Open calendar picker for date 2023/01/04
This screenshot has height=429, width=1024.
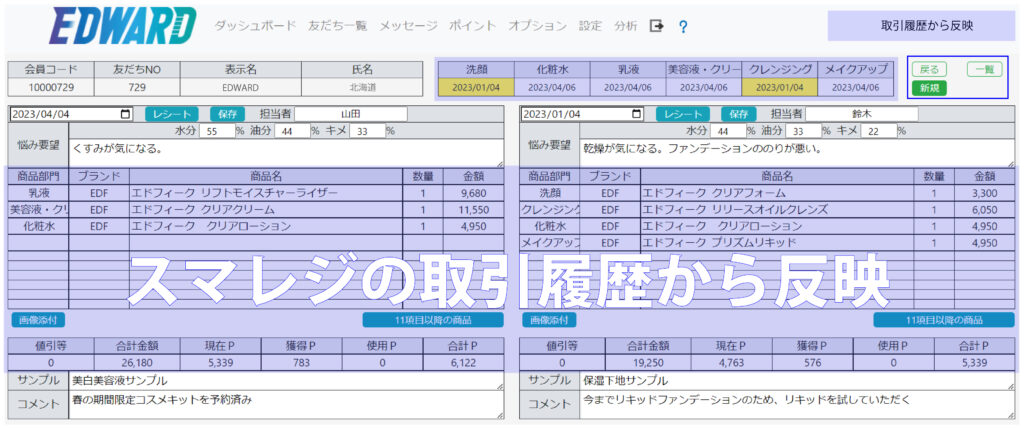click(637, 114)
